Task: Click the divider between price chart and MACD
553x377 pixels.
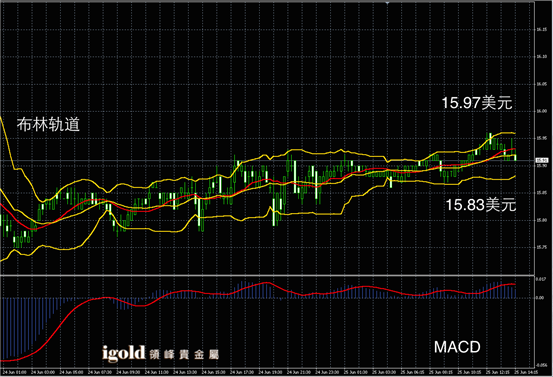Action: pos(267,275)
